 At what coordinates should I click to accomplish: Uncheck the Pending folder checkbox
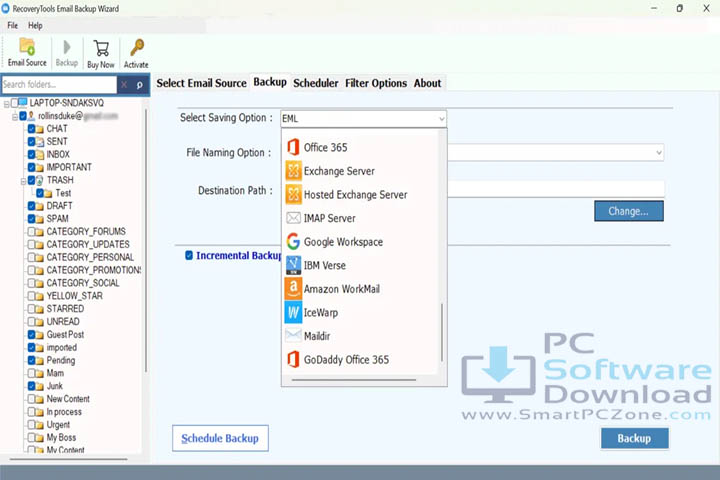click(31, 360)
